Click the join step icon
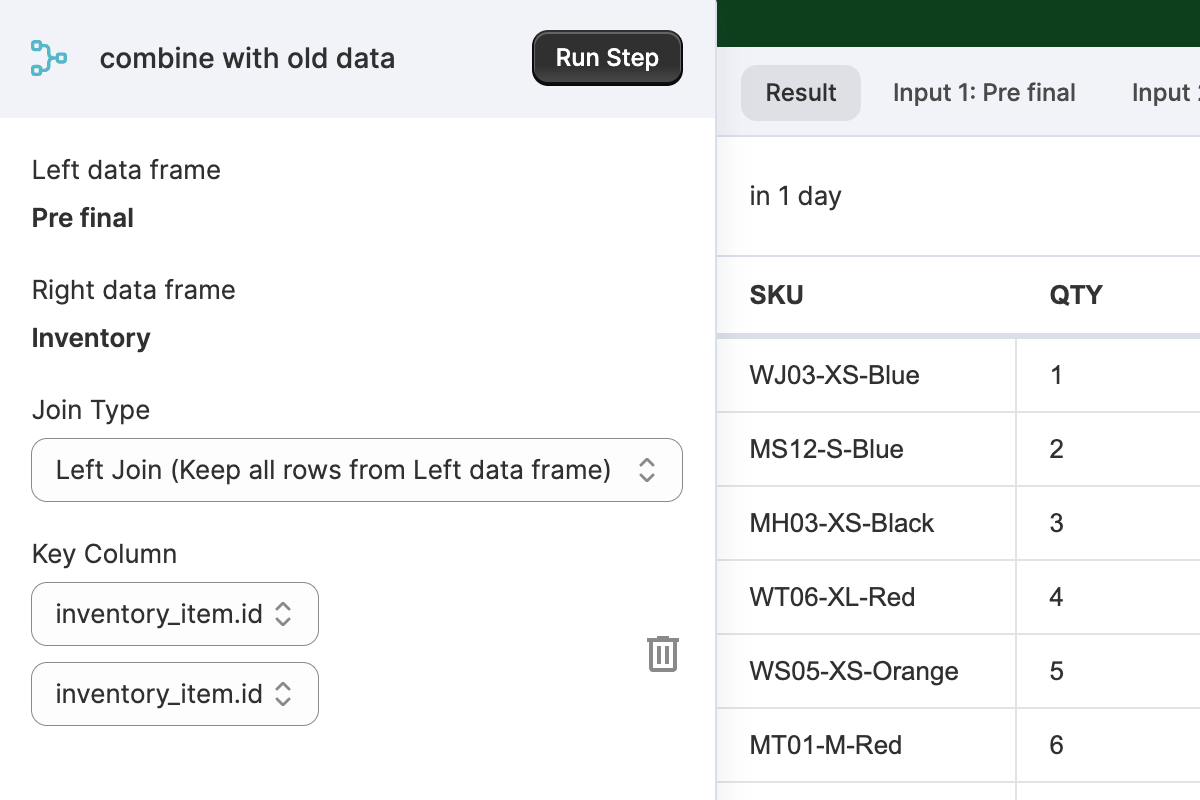The width and height of the screenshot is (1200, 800). tap(48, 58)
